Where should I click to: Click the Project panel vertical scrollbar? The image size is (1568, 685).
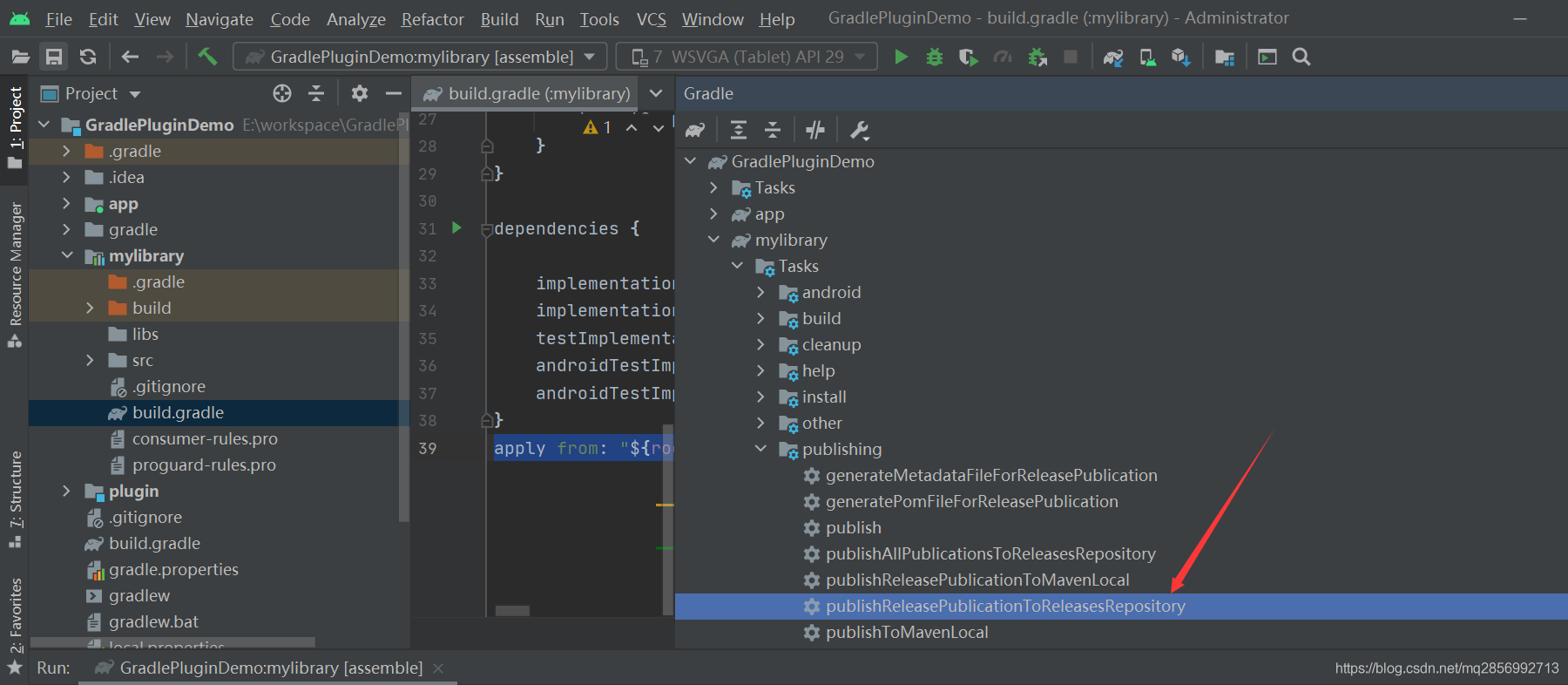[403, 318]
